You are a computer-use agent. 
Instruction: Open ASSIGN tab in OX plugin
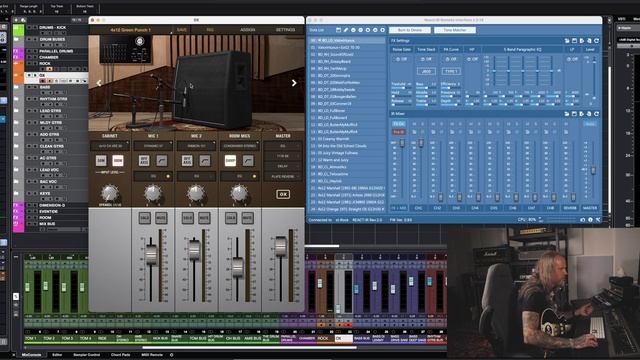tap(248, 30)
